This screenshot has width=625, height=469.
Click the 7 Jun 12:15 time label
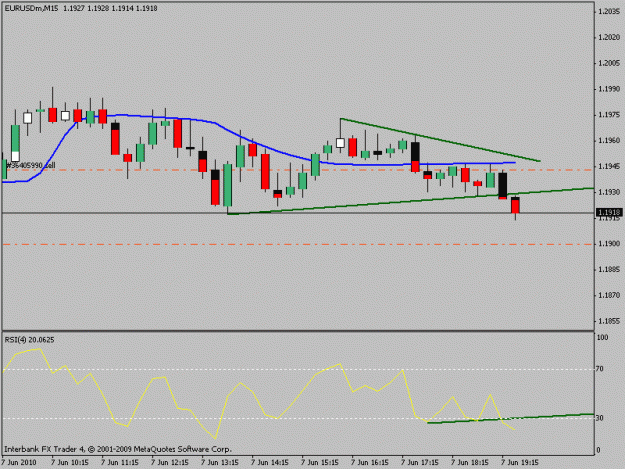[170, 463]
